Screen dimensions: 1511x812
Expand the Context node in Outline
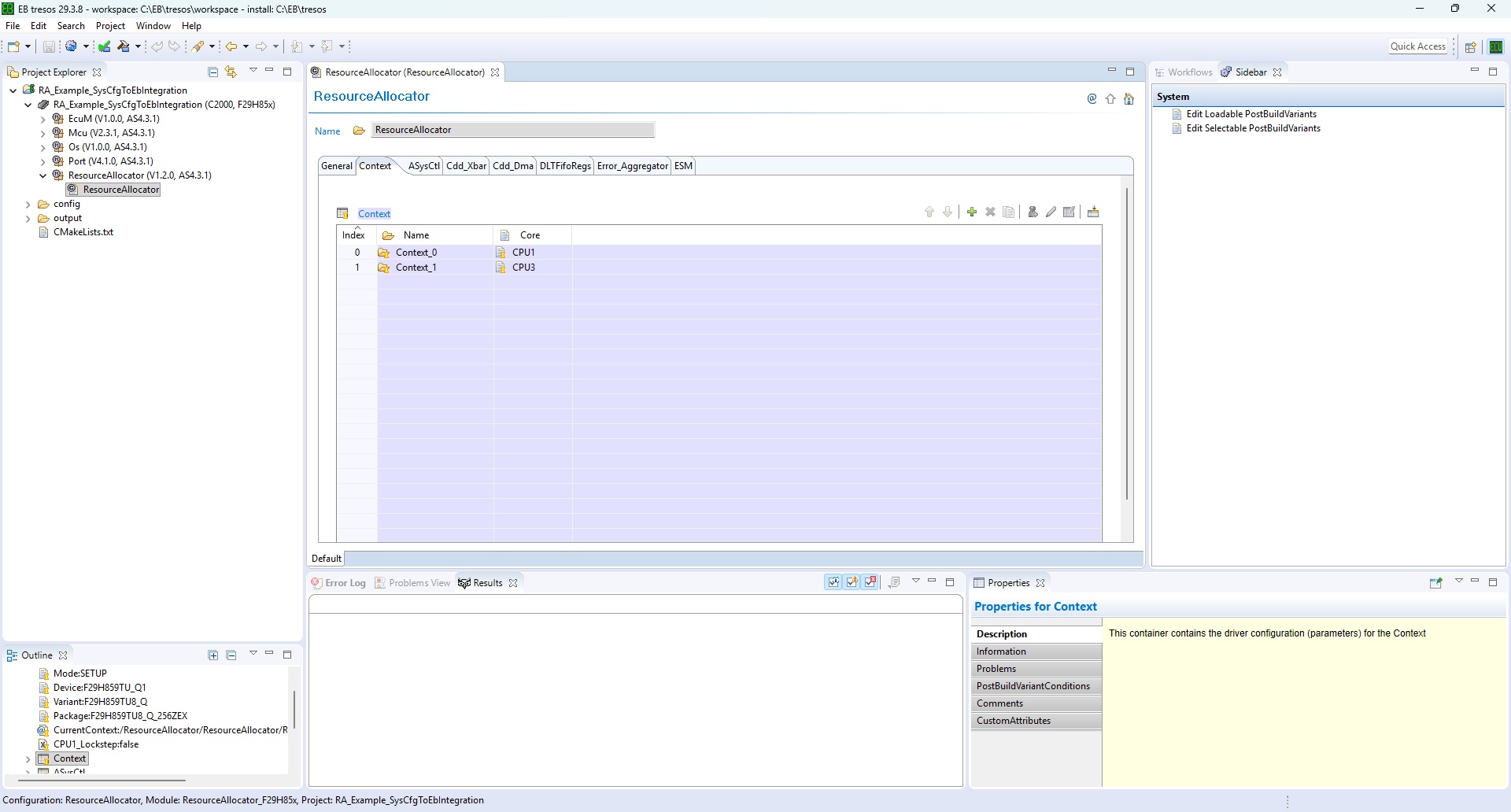(28, 759)
